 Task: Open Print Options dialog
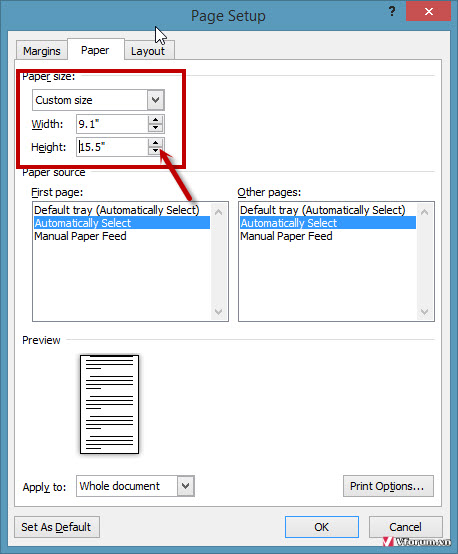[388, 486]
